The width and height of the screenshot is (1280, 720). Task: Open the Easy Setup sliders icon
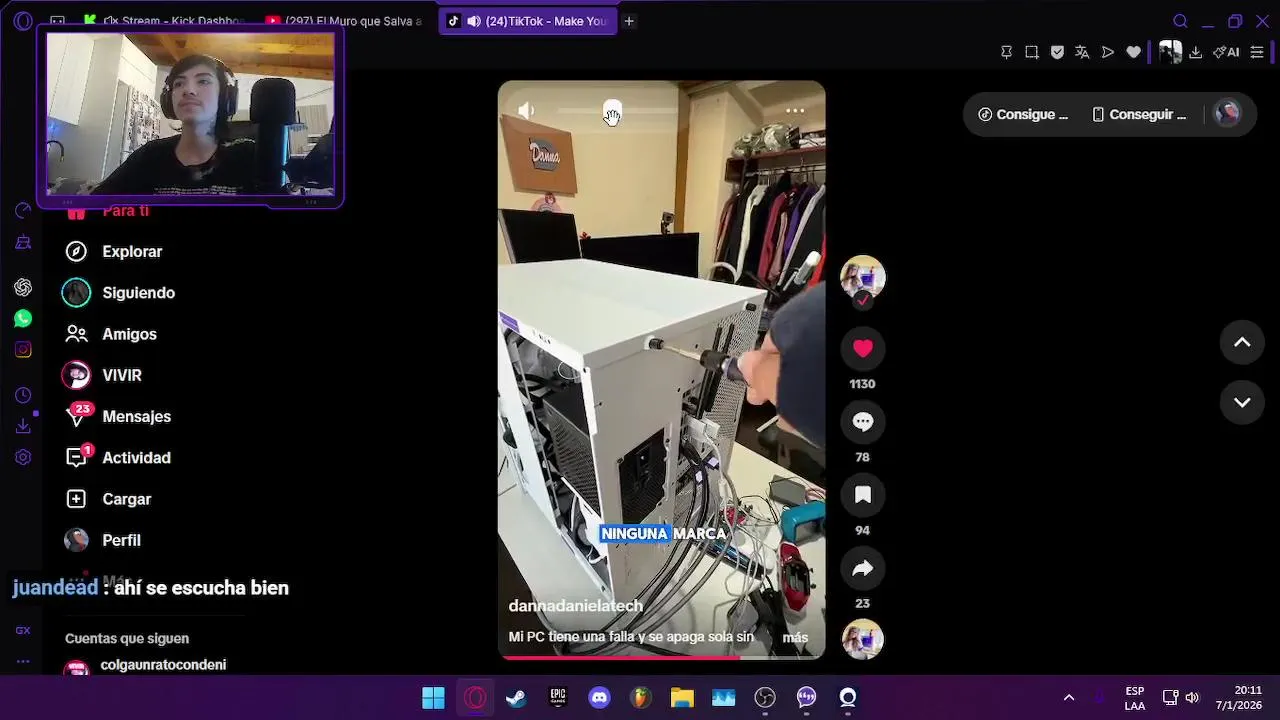point(1257,52)
